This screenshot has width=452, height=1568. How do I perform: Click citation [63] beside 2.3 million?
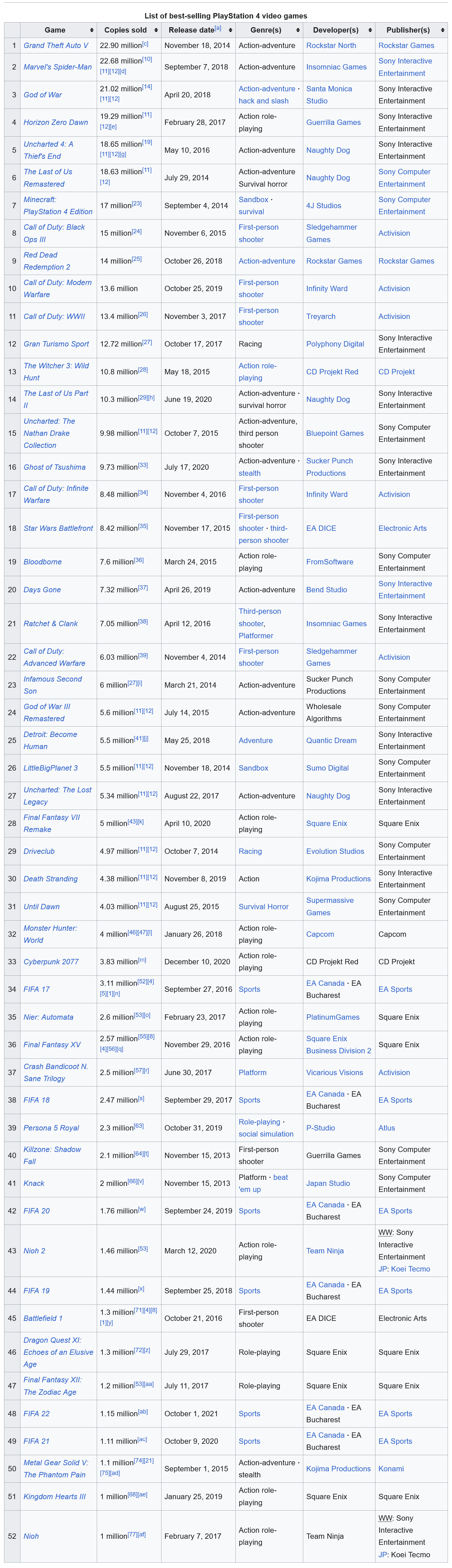(x=138, y=1126)
